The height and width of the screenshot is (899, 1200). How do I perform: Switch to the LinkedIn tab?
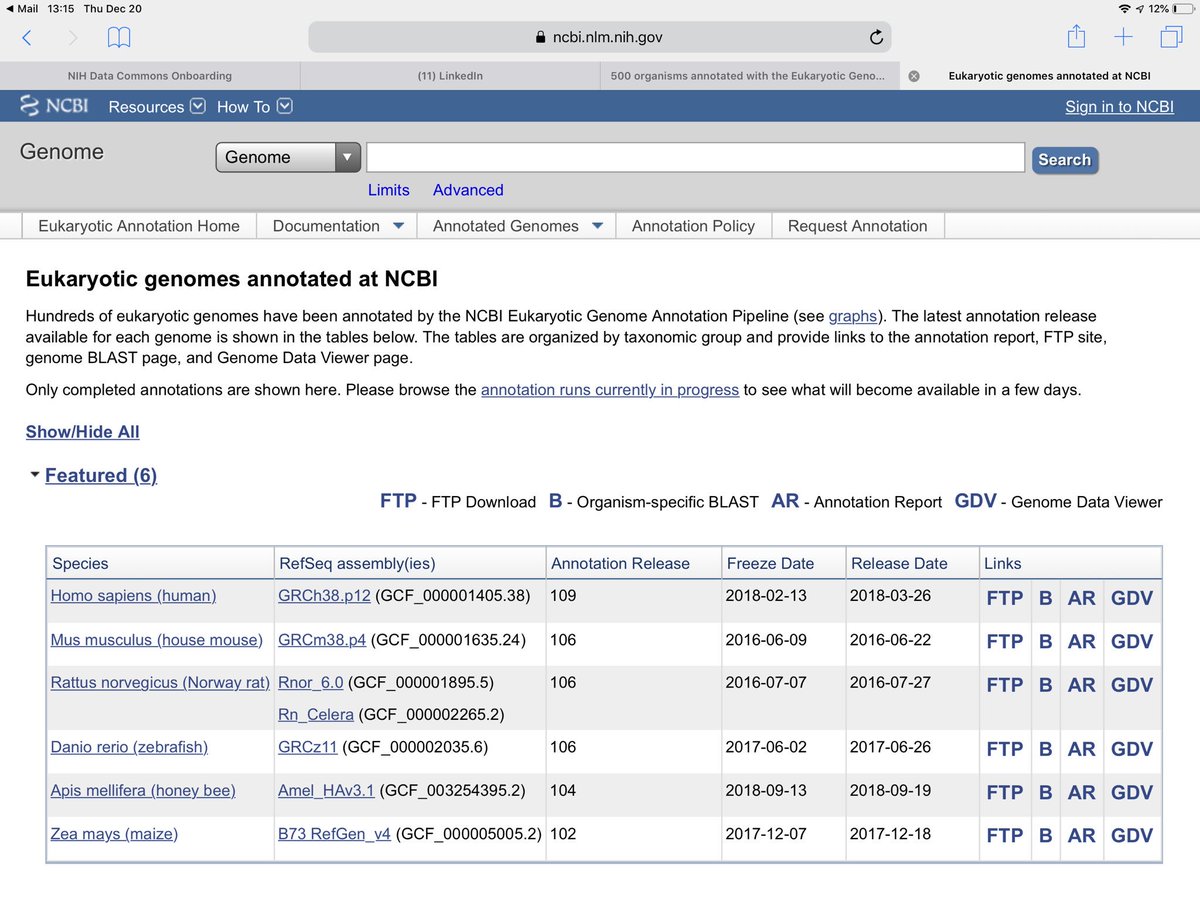450,76
